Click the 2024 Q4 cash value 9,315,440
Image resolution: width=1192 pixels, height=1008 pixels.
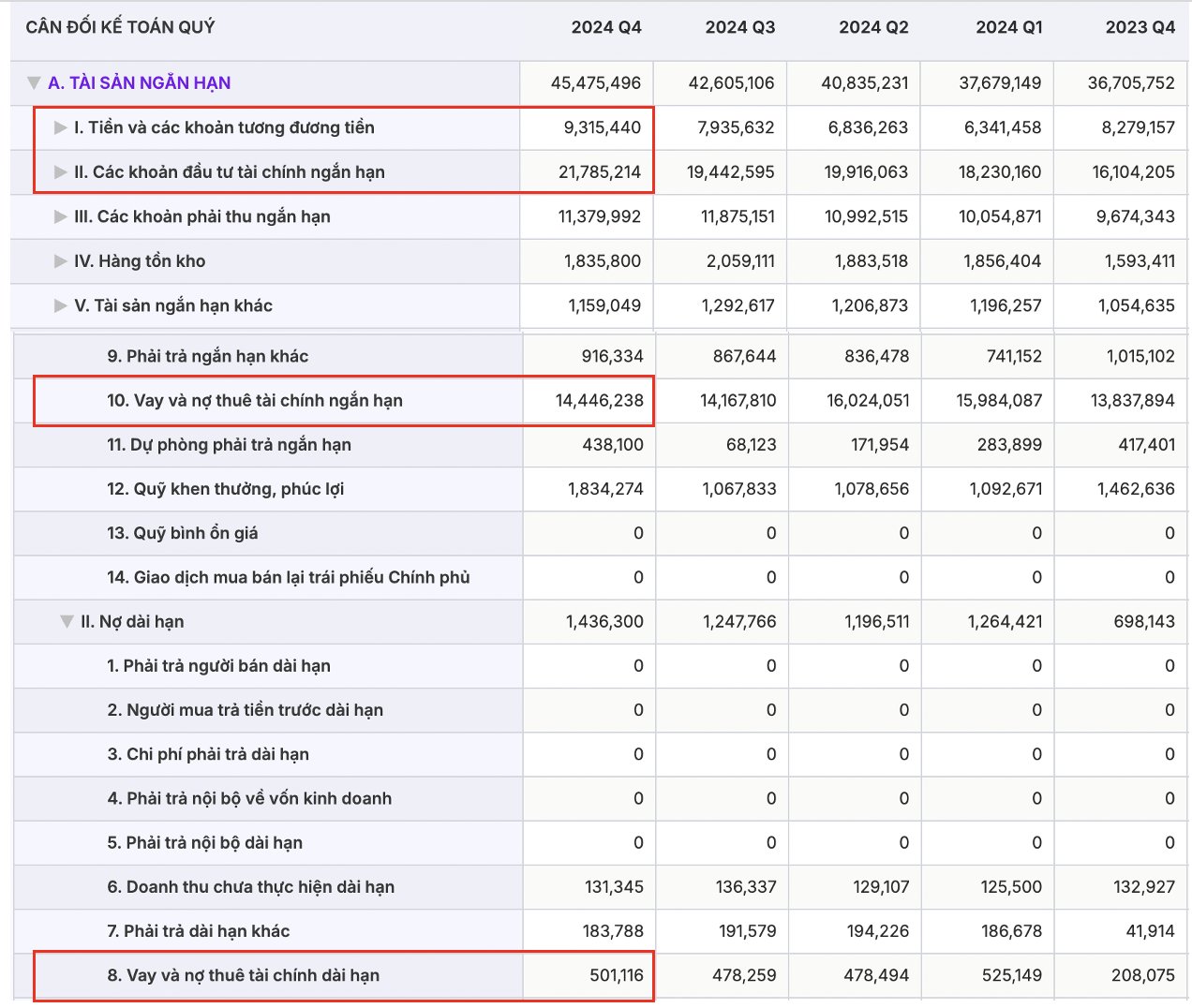point(602,127)
